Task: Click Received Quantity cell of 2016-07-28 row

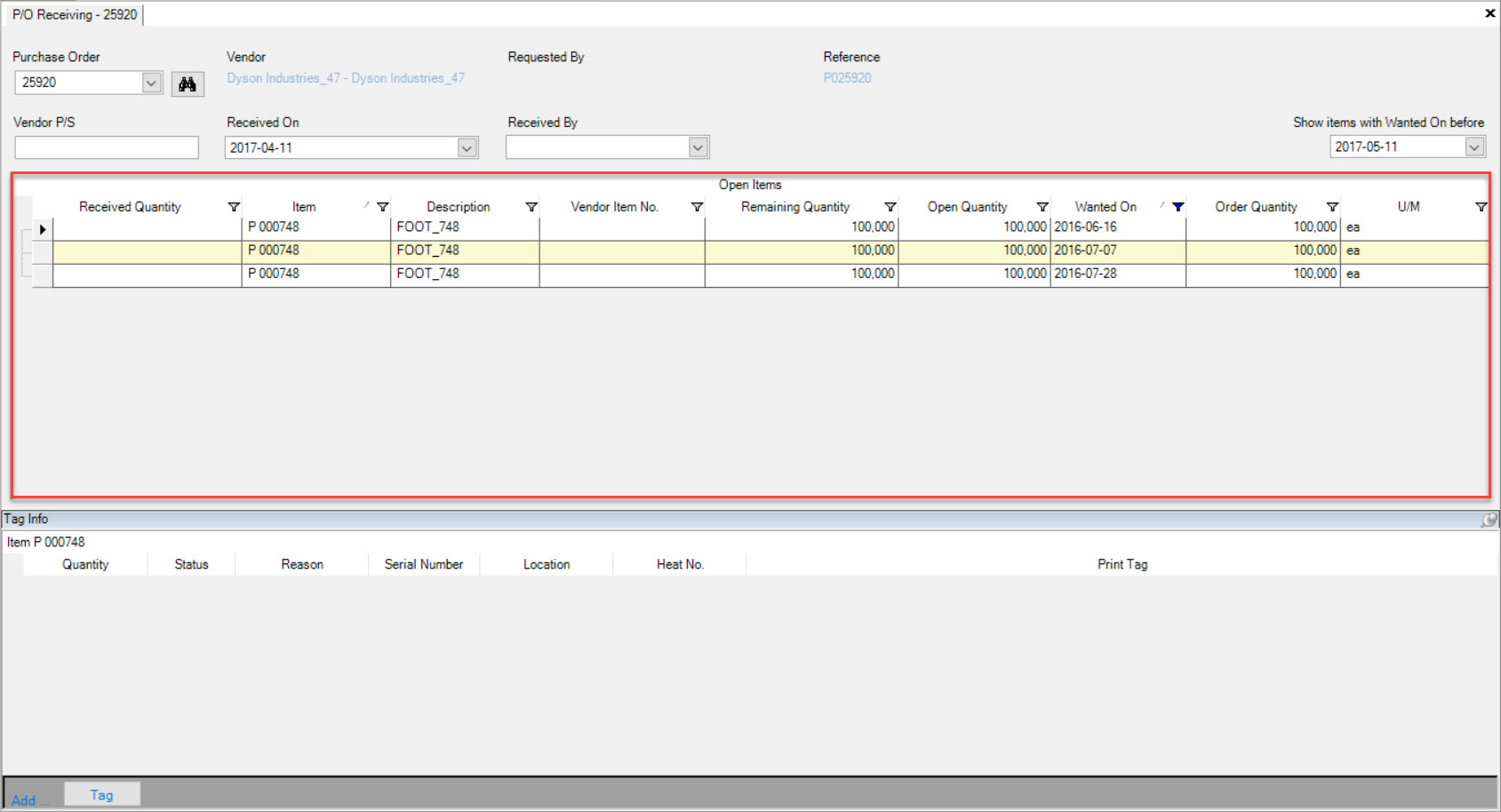Action: pos(148,275)
